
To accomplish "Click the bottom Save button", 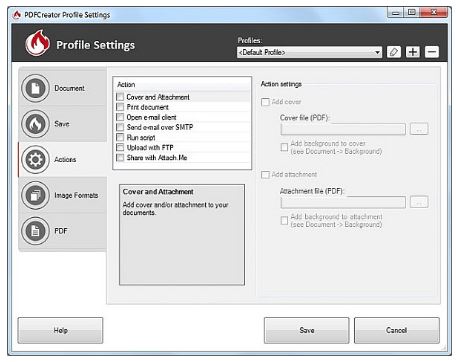I will [307, 330].
